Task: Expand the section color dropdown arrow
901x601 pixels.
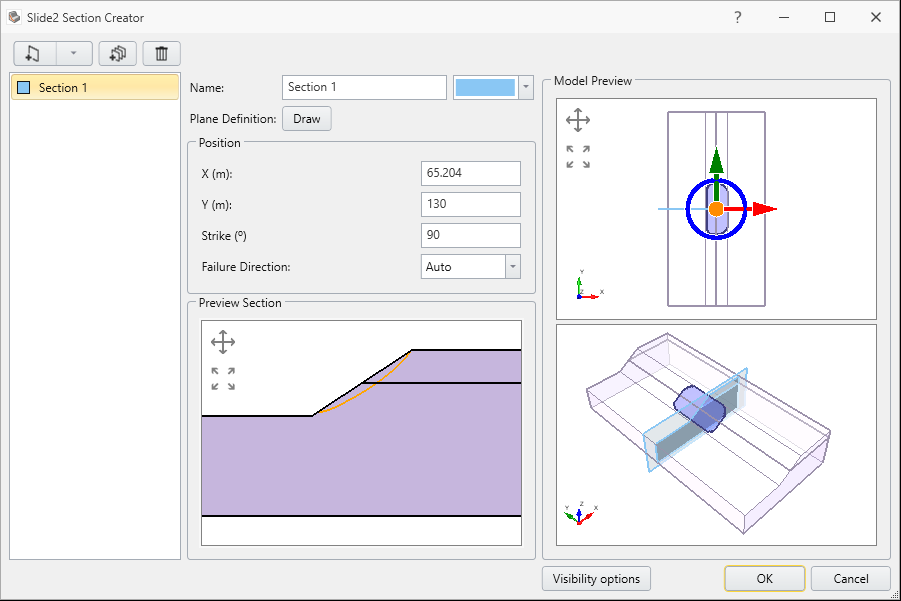Action: [525, 87]
